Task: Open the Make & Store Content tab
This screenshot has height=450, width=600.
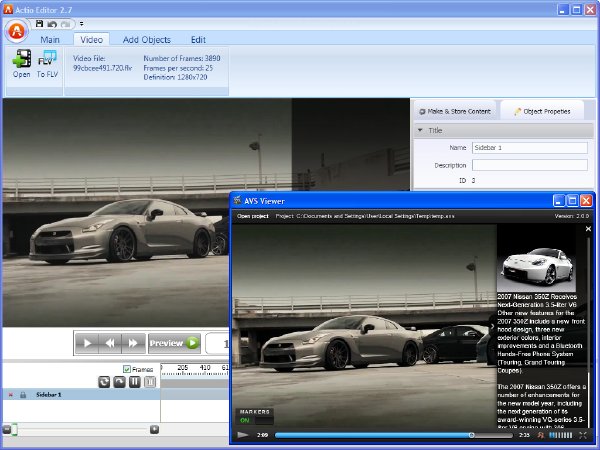Action: (455, 111)
